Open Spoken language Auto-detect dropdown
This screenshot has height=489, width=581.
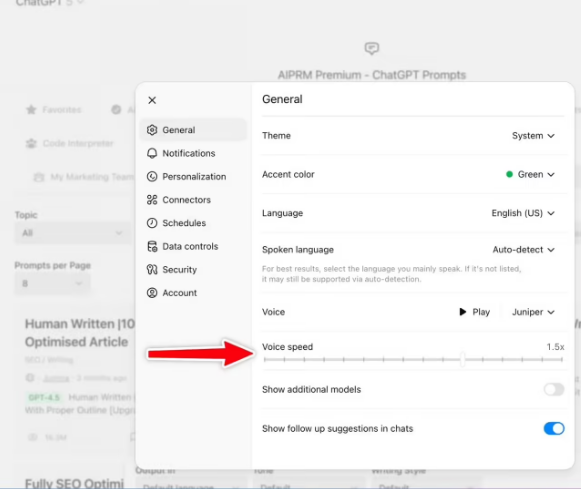(524, 250)
